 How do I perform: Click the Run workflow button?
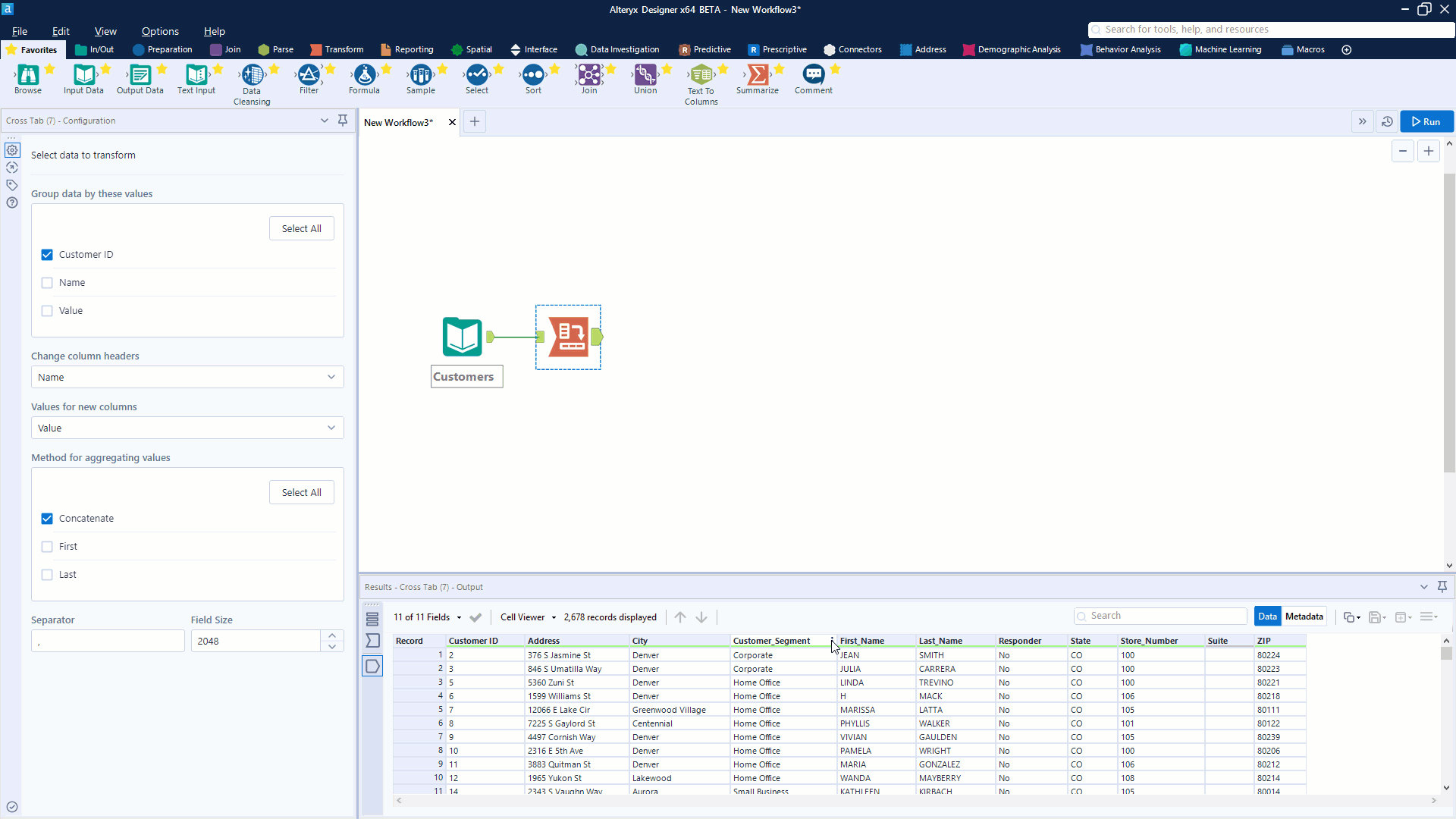[1426, 121]
